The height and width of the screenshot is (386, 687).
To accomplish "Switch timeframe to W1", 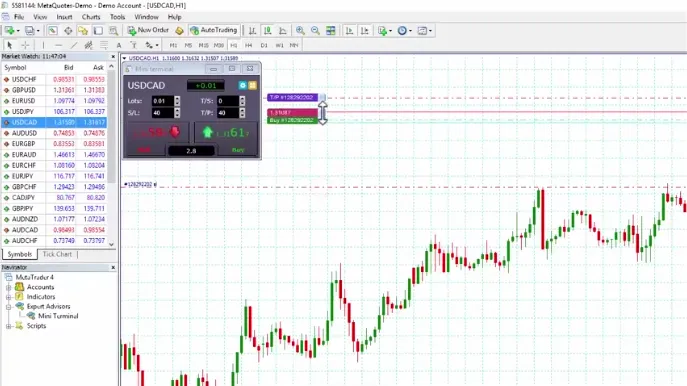I will (x=279, y=45).
